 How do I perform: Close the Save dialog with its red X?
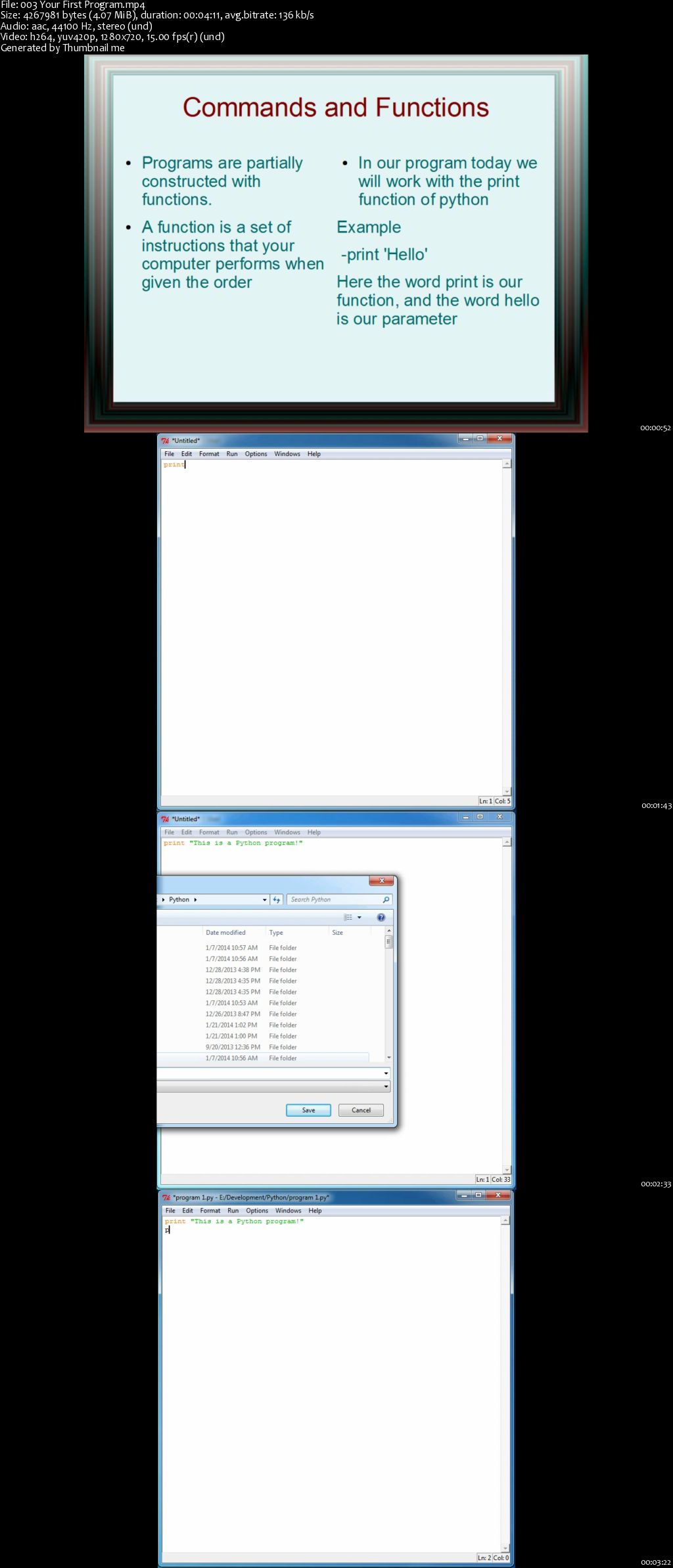pos(382,880)
